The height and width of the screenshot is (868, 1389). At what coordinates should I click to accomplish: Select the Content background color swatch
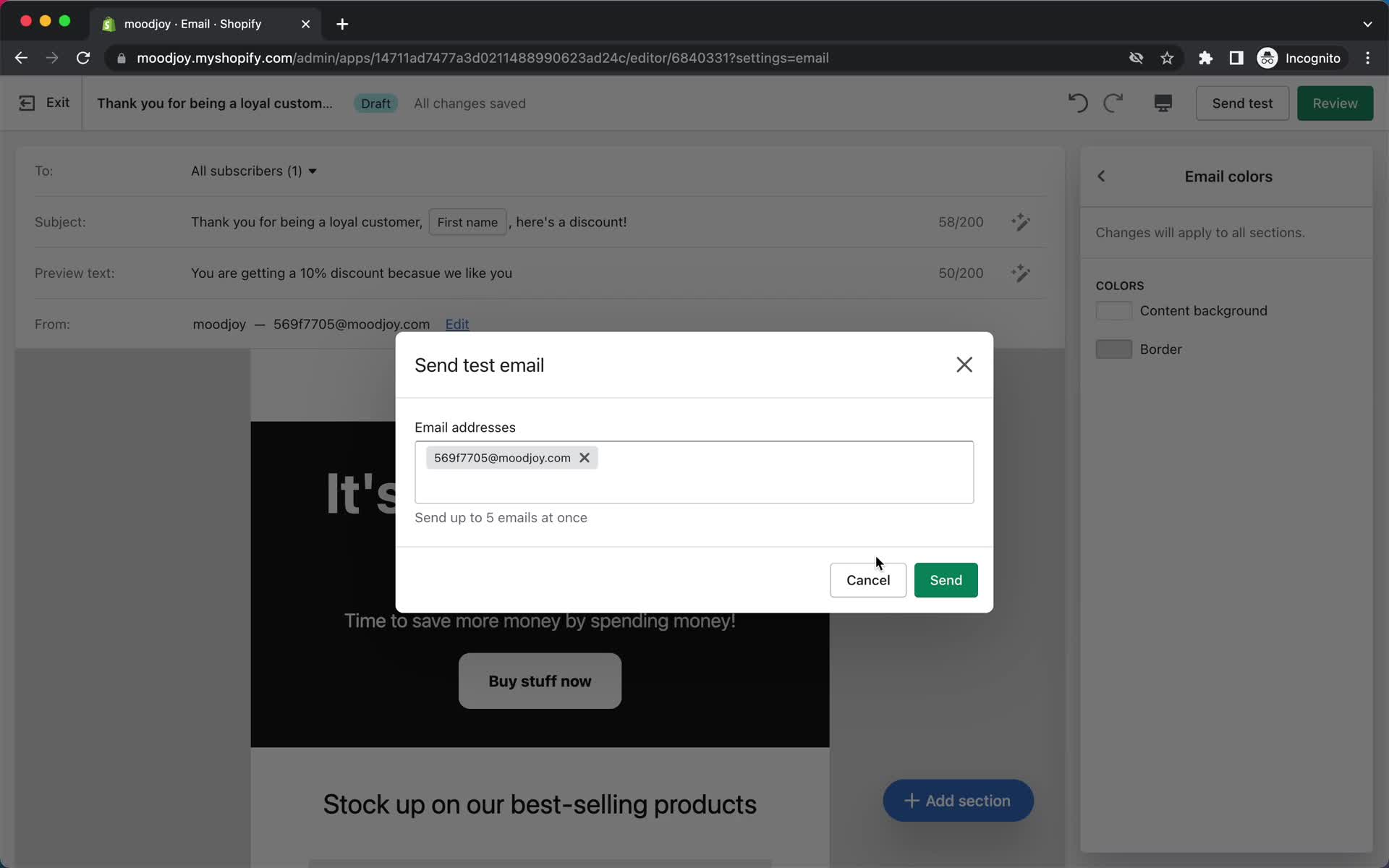pyautogui.click(x=1112, y=310)
